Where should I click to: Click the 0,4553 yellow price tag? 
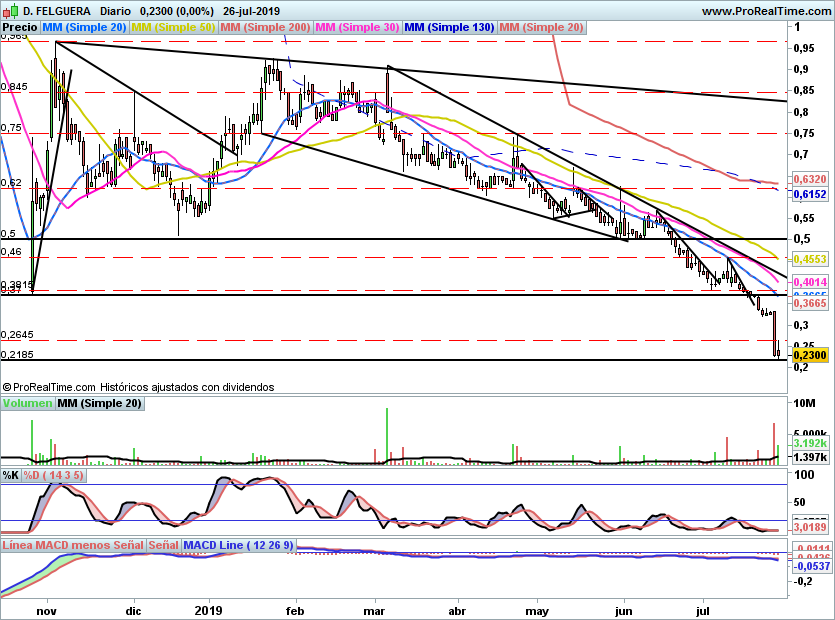810,259
